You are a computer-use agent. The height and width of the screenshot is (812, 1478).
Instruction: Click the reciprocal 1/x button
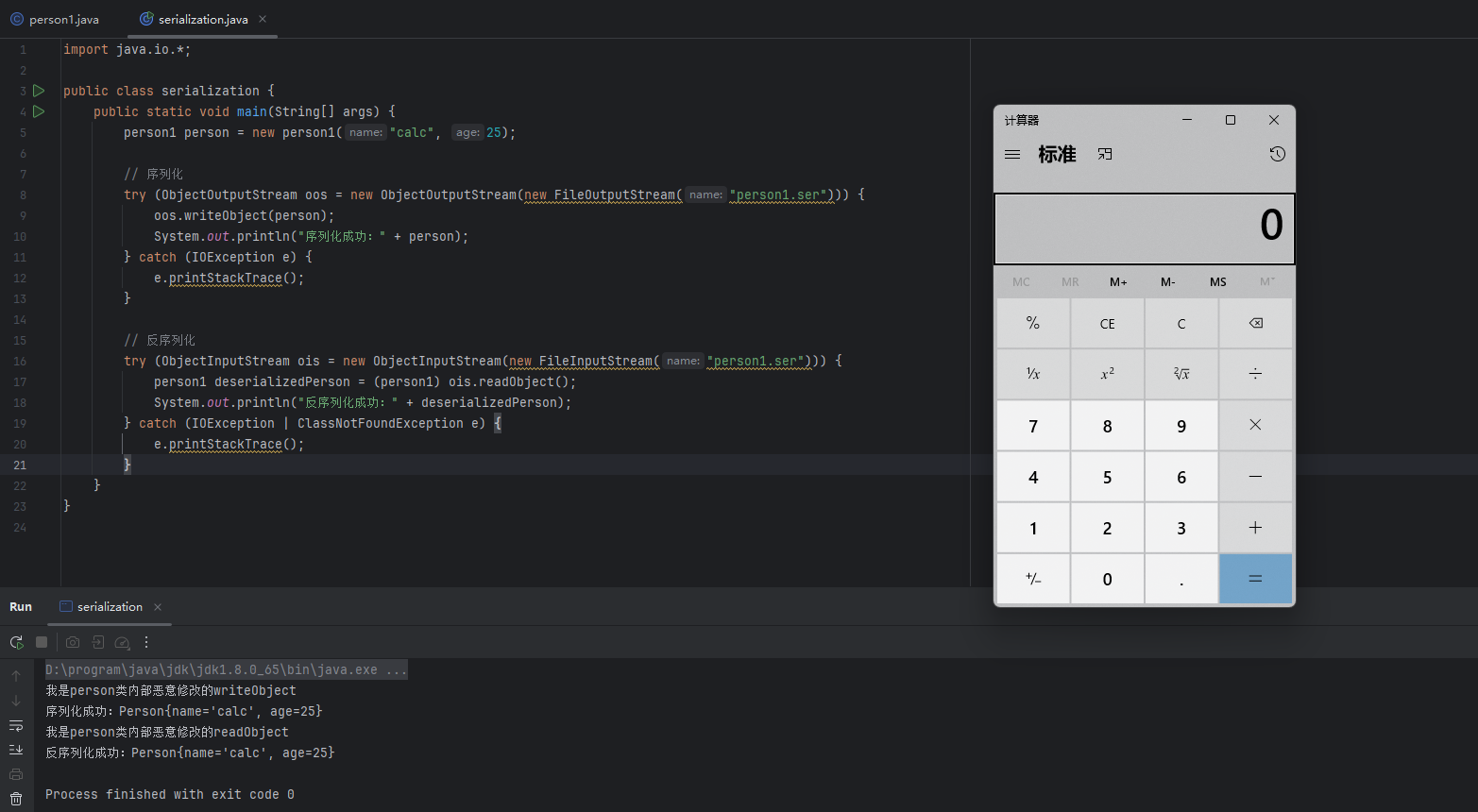(x=1033, y=375)
